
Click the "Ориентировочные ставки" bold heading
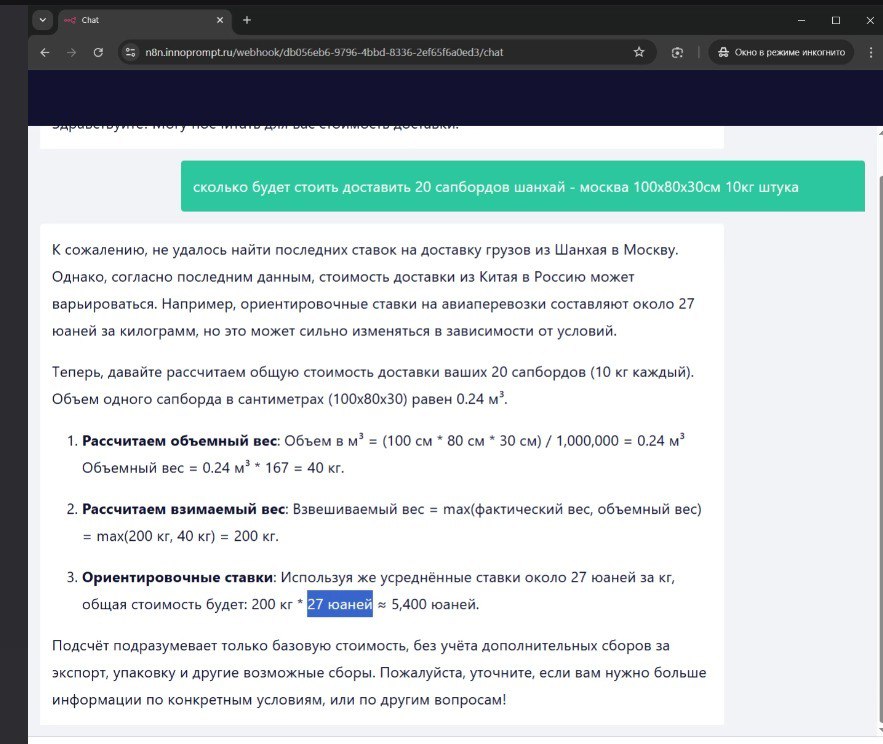pos(176,577)
